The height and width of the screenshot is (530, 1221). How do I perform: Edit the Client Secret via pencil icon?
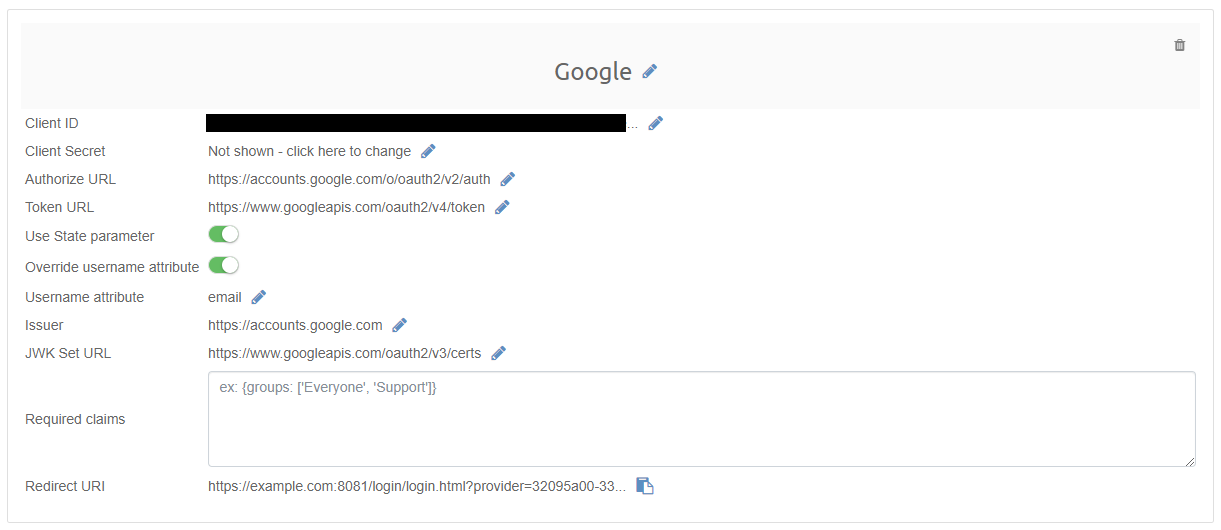428,151
